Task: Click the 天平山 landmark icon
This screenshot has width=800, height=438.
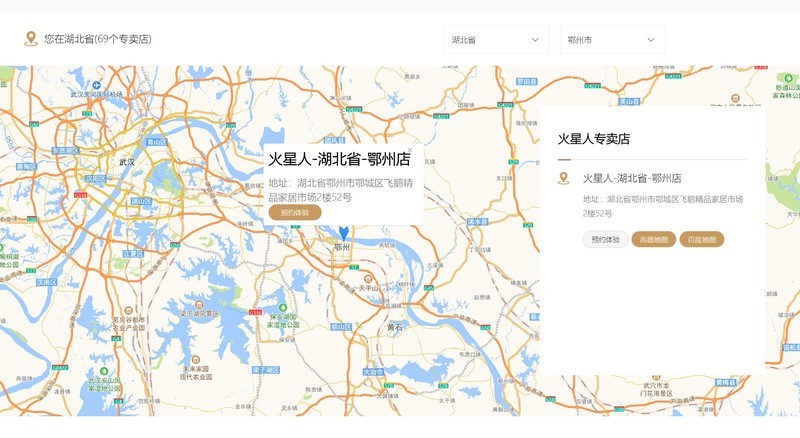Action: (x=368, y=279)
